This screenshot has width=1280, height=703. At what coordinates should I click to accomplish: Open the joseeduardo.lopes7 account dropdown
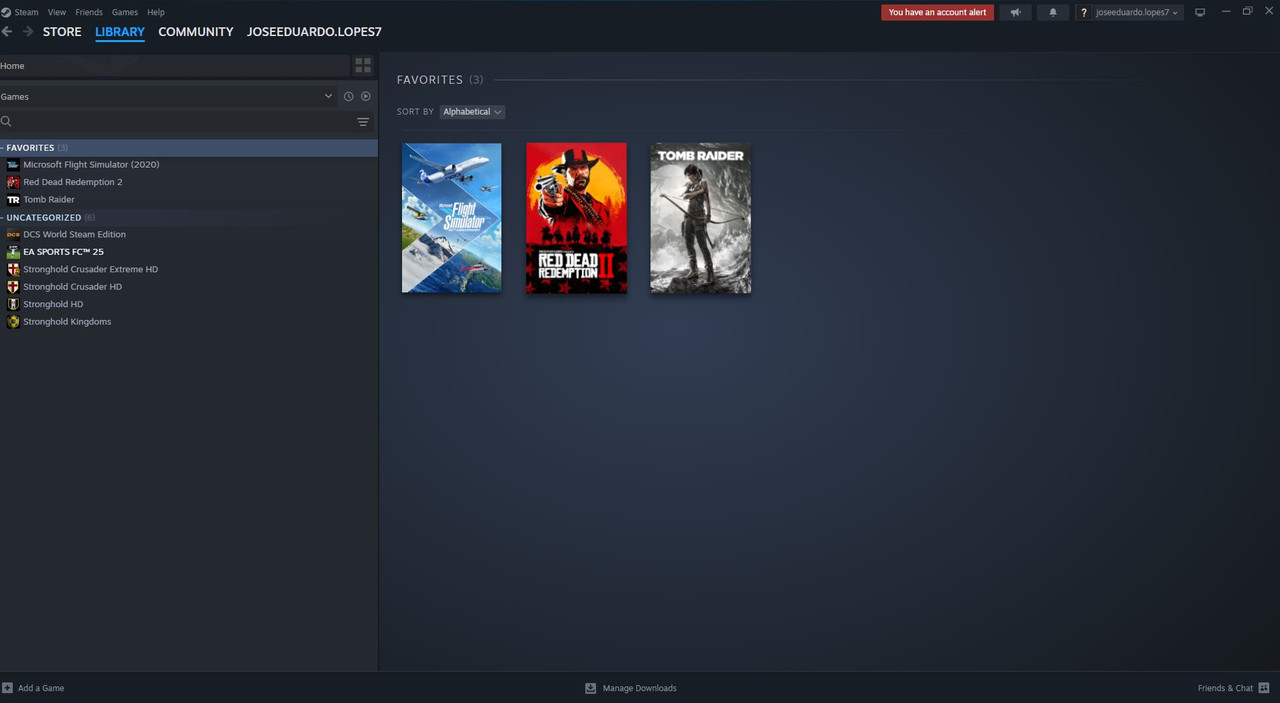[1137, 12]
